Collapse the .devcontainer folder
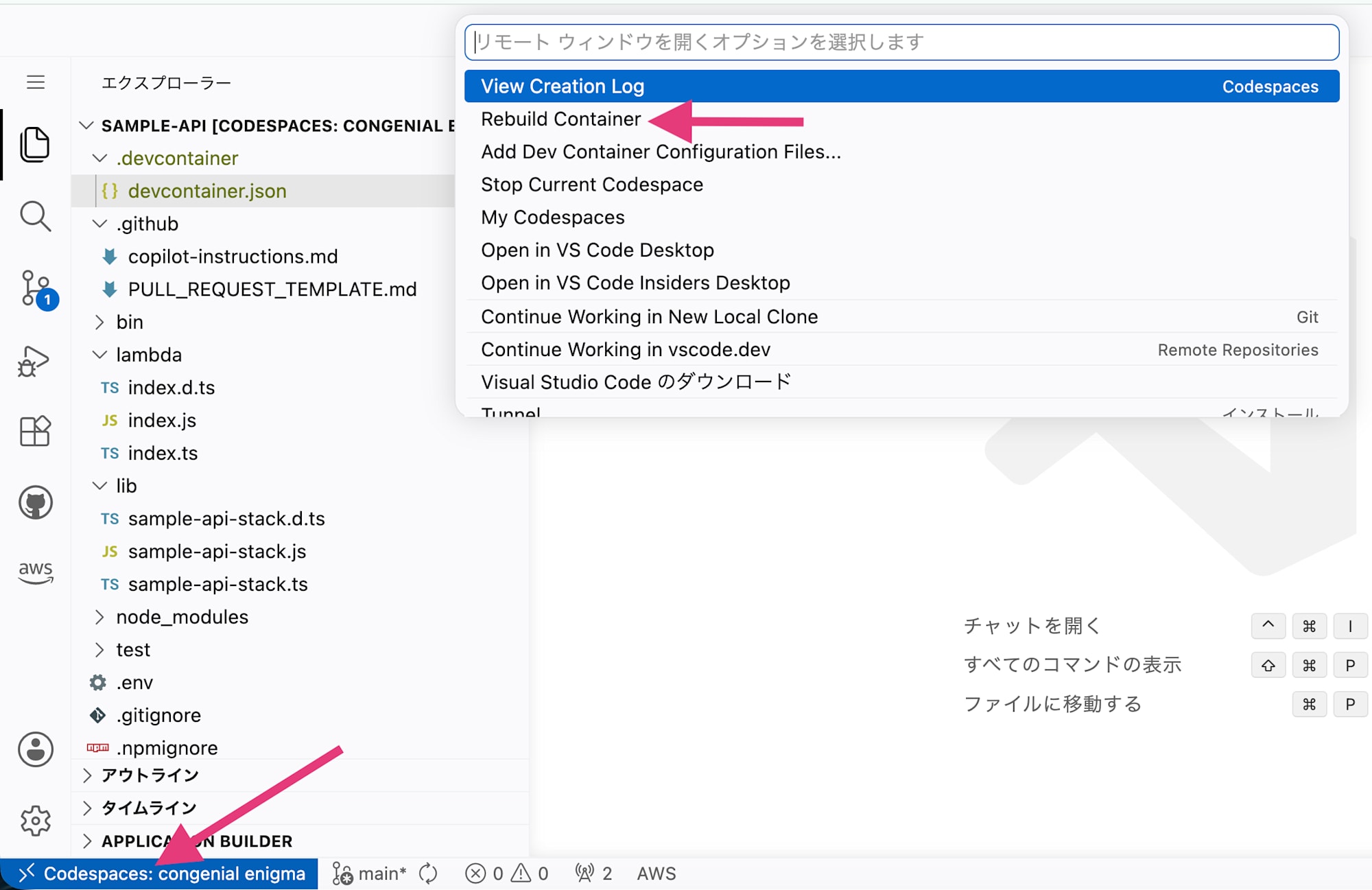Viewport: 1372px width, 890px height. coord(99,159)
